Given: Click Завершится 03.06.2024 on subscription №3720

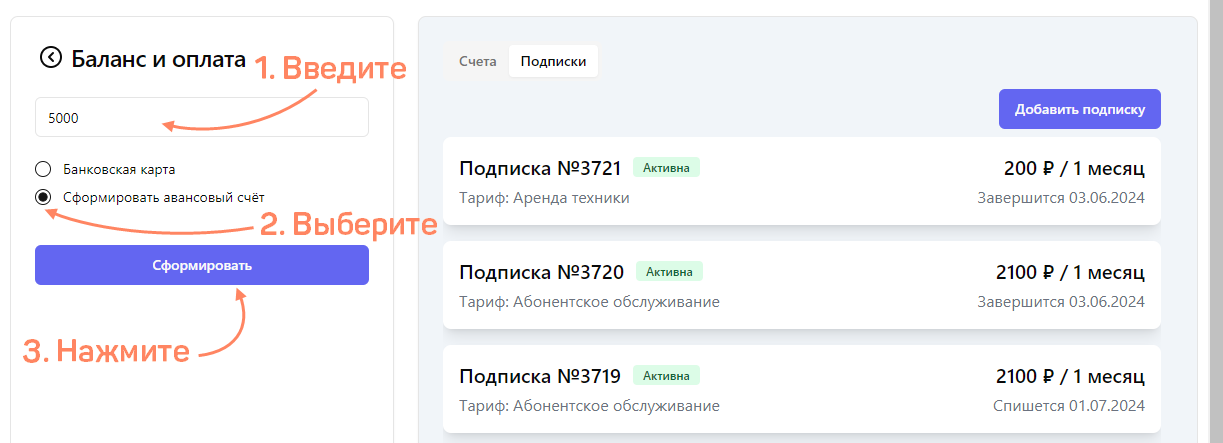Looking at the screenshot, I should [1061, 302].
